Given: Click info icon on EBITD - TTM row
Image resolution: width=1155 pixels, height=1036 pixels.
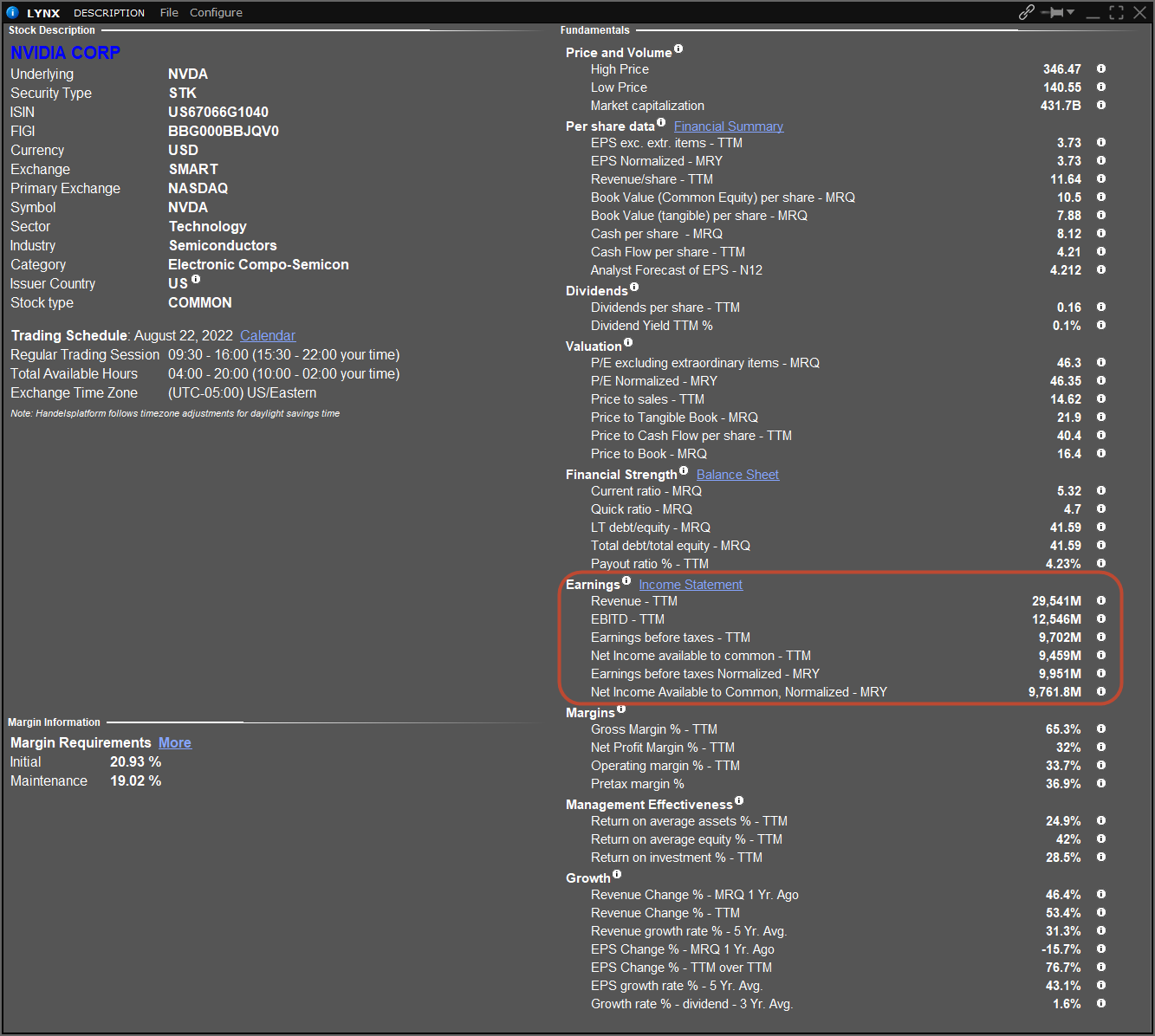Looking at the screenshot, I should 1101,618.
